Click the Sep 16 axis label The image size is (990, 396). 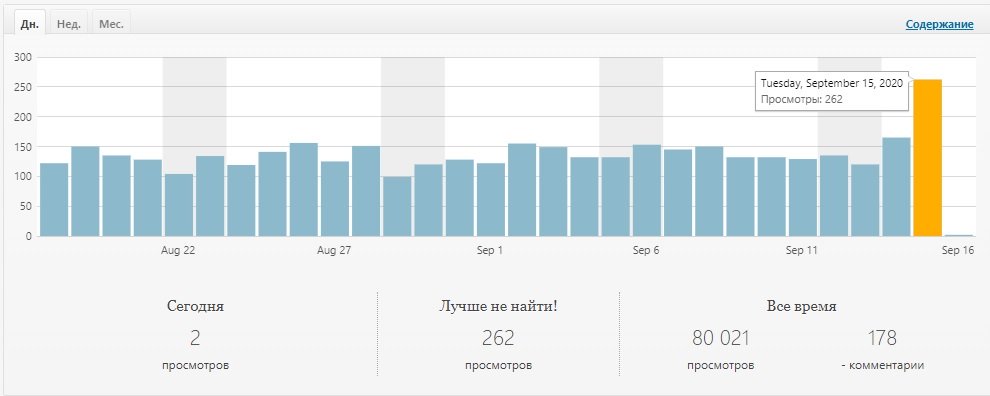coord(958,251)
